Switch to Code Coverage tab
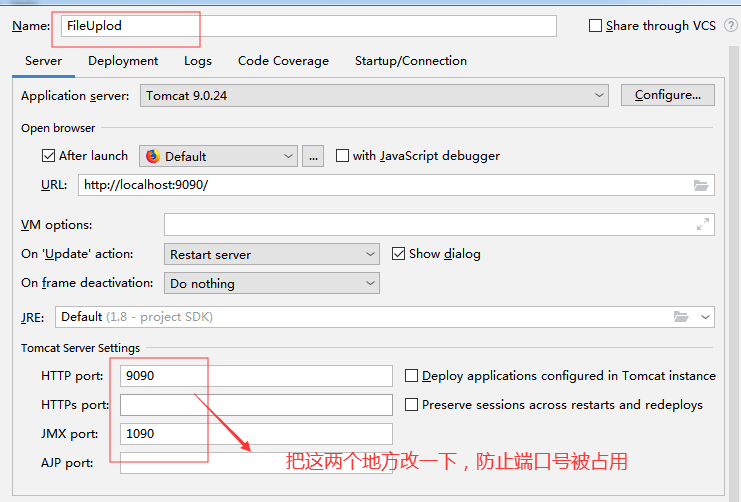 283,61
